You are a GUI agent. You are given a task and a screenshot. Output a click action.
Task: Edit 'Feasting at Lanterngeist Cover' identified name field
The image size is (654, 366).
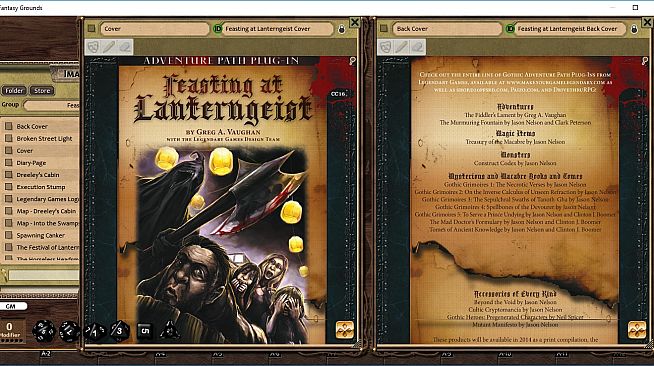pos(277,29)
